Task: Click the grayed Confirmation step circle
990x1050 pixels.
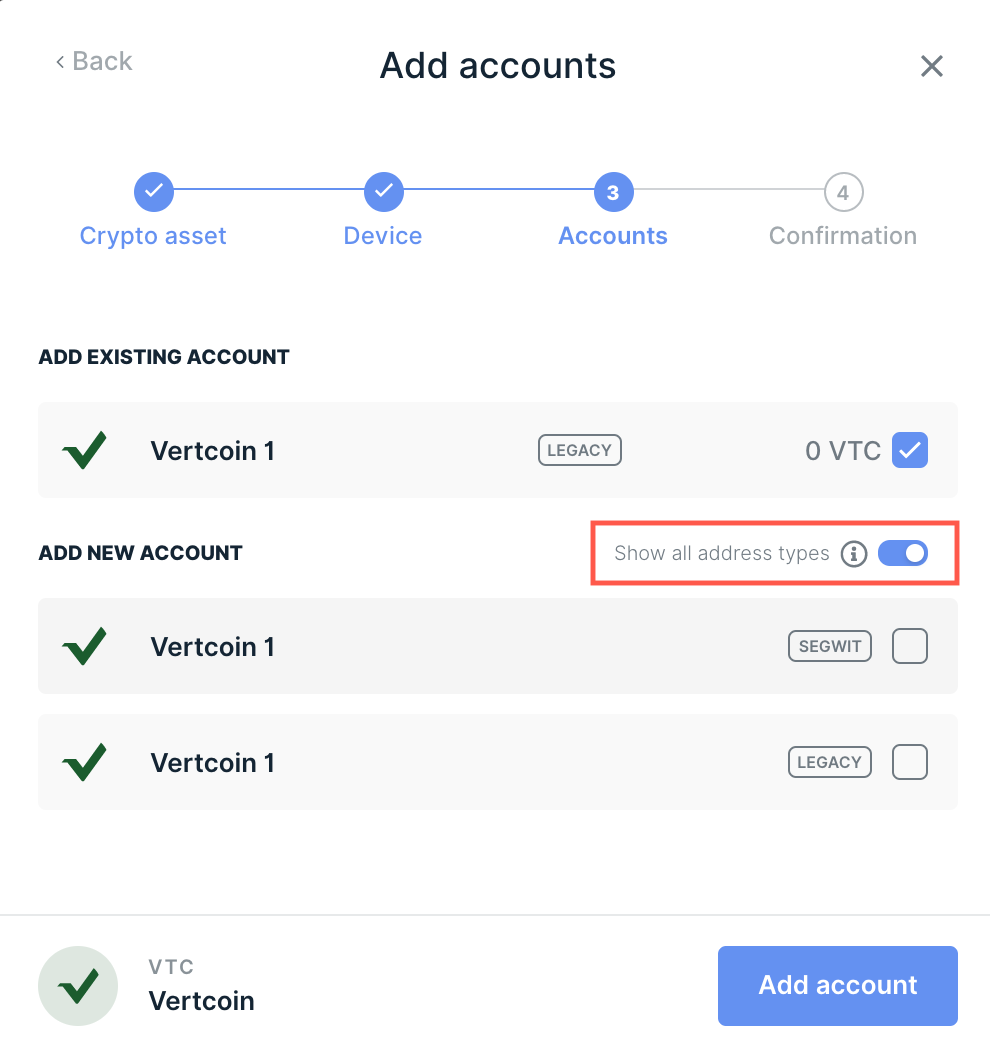Action: click(843, 191)
